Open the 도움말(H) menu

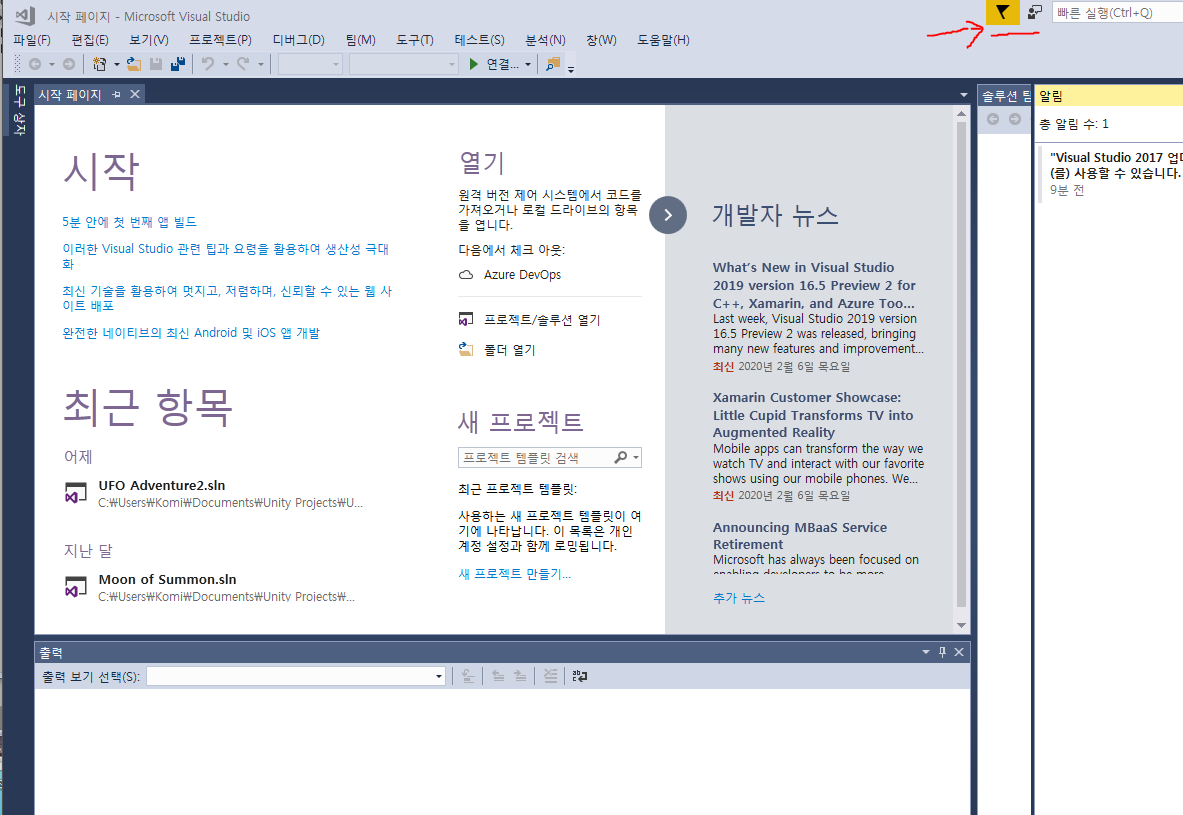click(x=663, y=40)
